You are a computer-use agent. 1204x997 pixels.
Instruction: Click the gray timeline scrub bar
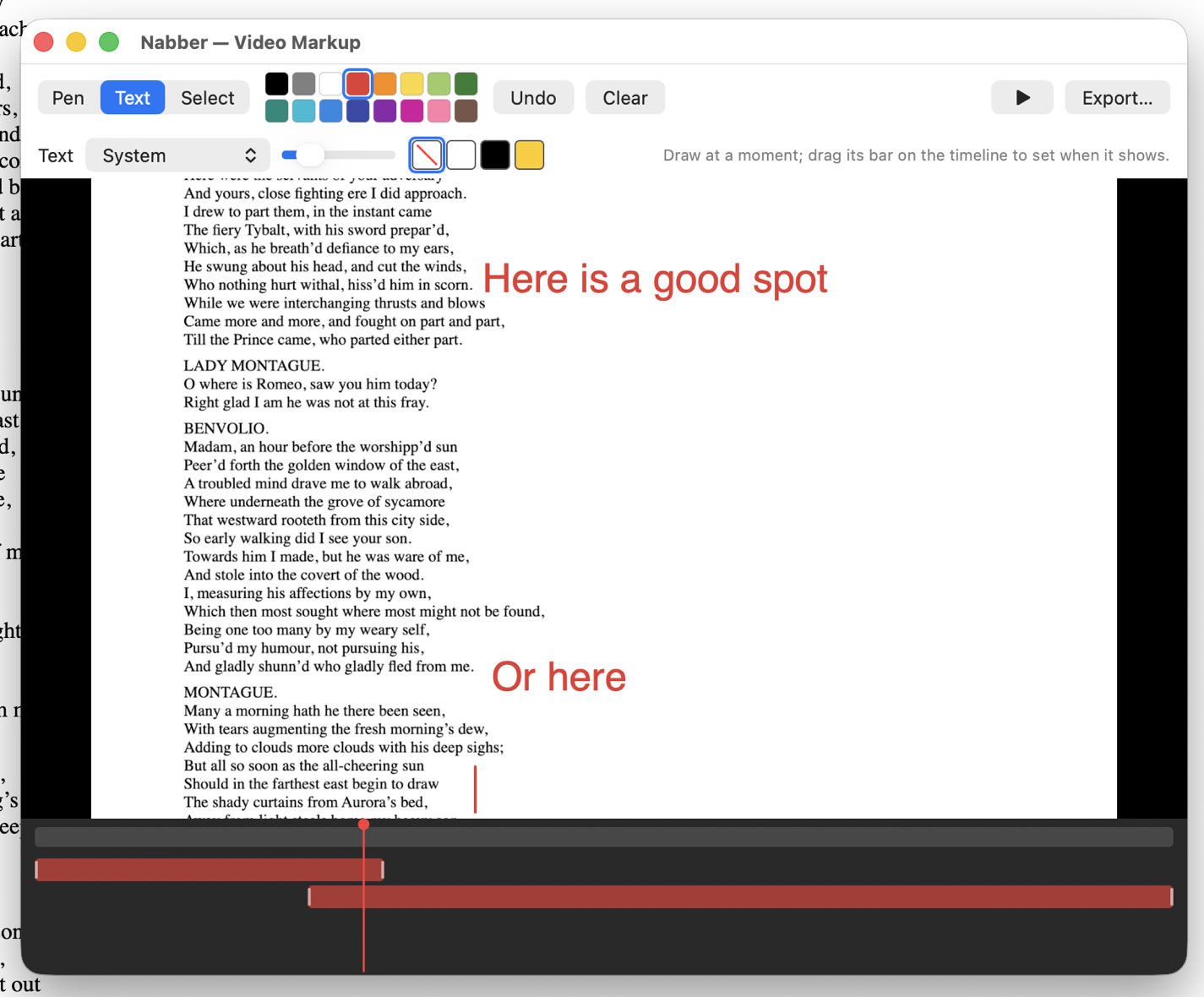point(604,837)
